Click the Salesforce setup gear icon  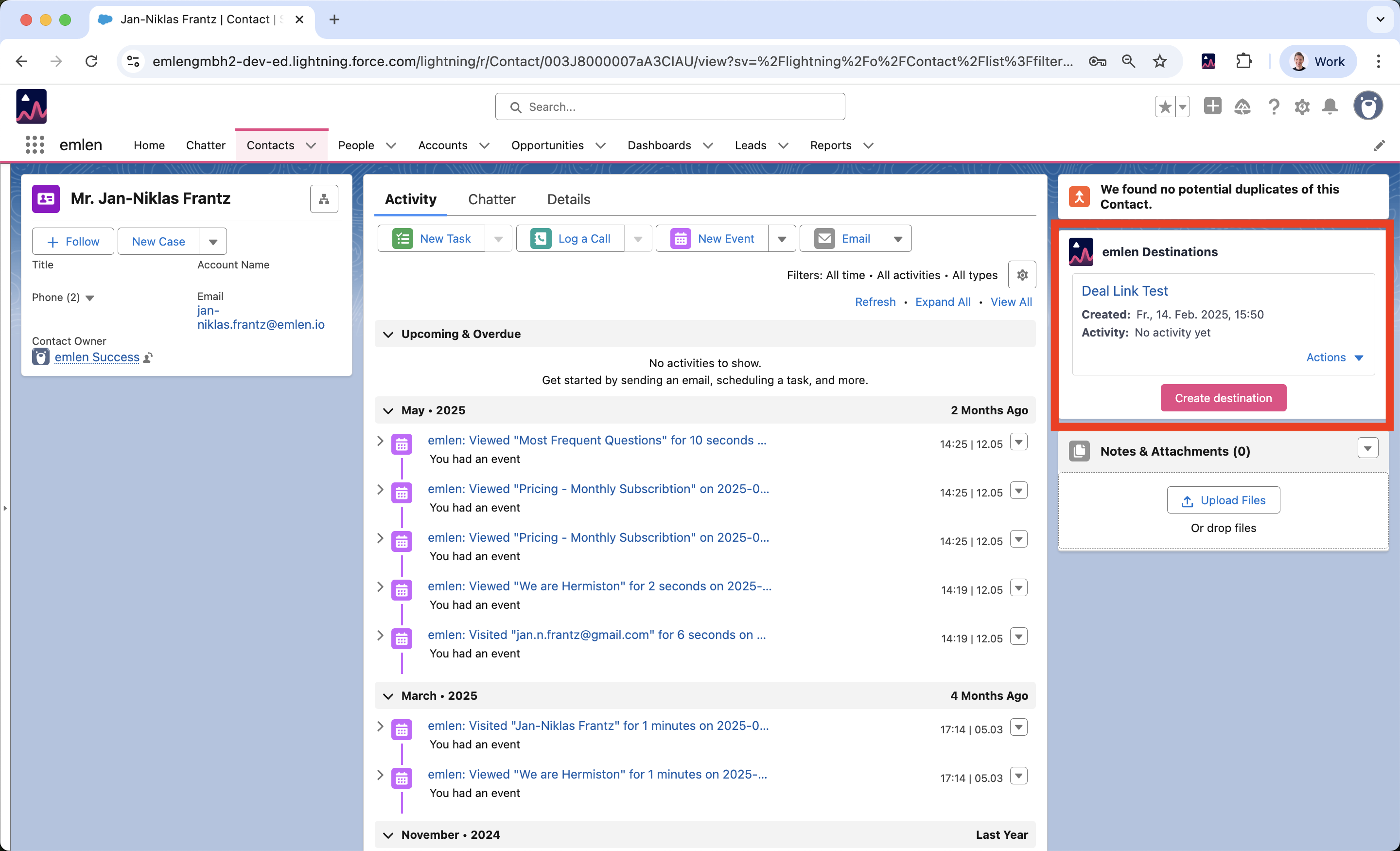1302,107
